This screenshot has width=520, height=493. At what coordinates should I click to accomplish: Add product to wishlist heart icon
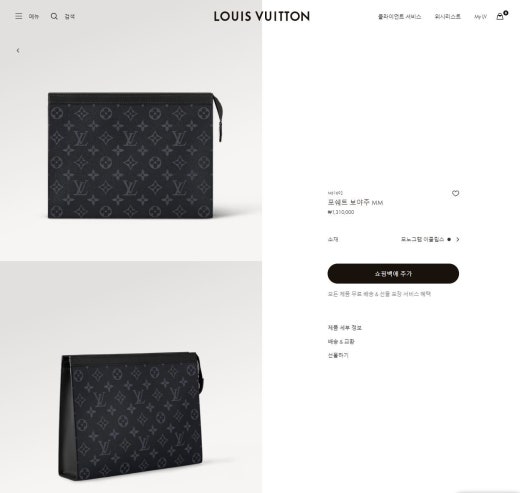pyautogui.click(x=455, y=193)
